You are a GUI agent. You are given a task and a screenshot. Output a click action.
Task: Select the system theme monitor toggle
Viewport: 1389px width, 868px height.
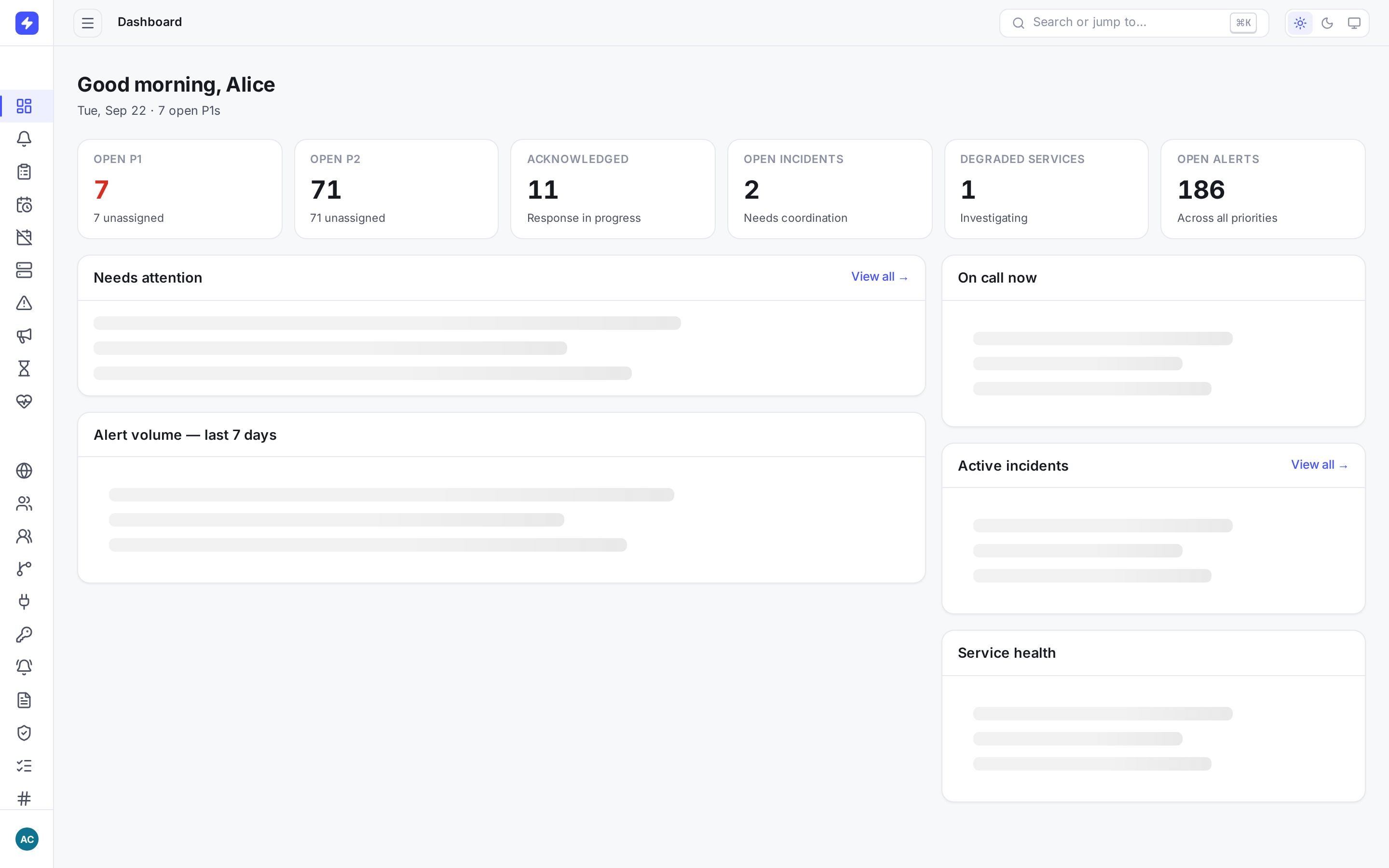pyautogui.click(x=1354, y=23)
